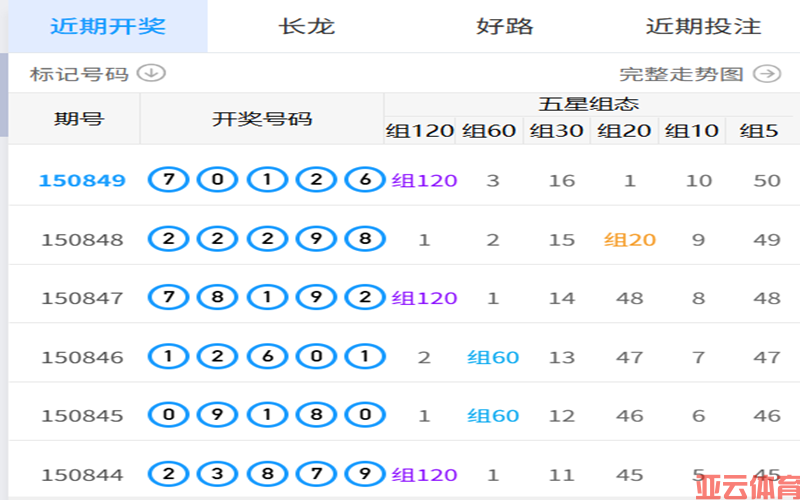
Task: Click the 五星组态 header
Action: pos(588,104)
